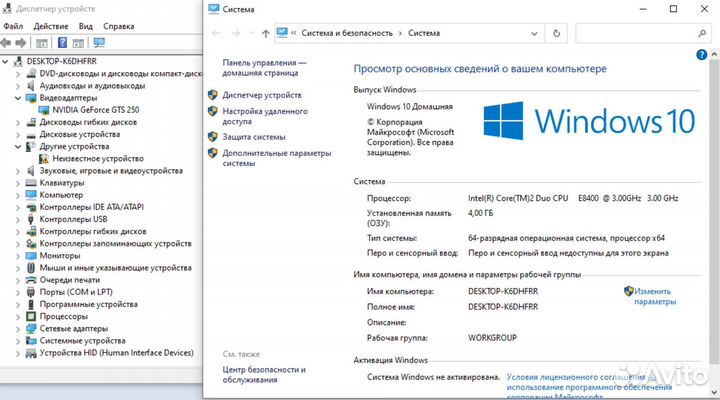
Task: Click the Network adapters icon
Action: pos(31,329)
